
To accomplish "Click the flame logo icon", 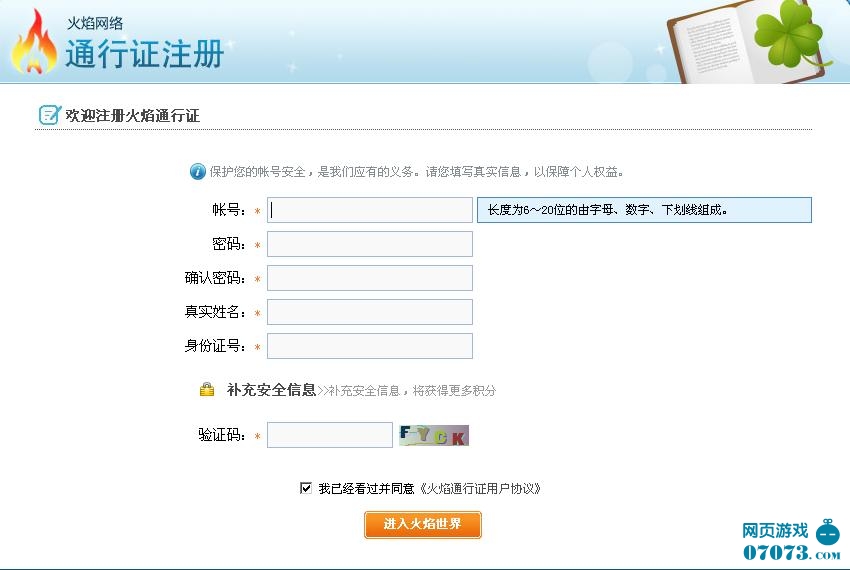I will tap(33, 43).
